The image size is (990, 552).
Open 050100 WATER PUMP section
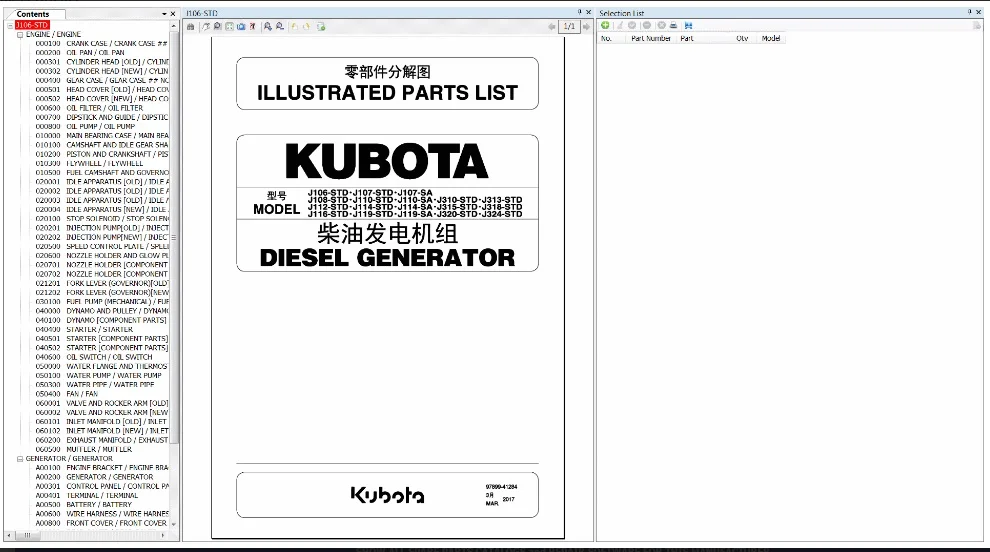pyautogui.click(x=98, y=376)
